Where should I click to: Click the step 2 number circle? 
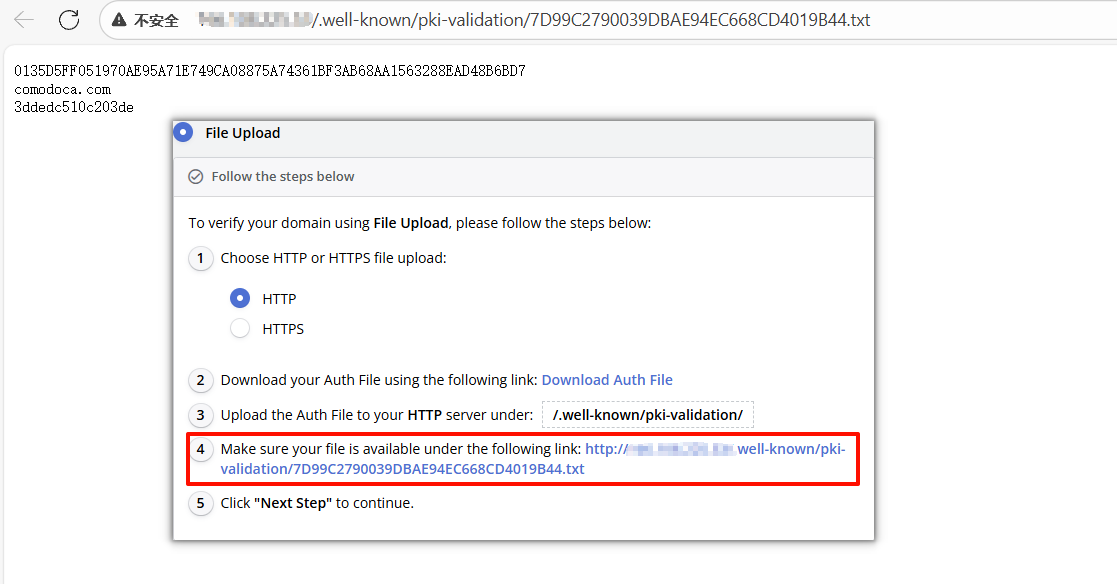pyautogui.click(x=201, y=380)
